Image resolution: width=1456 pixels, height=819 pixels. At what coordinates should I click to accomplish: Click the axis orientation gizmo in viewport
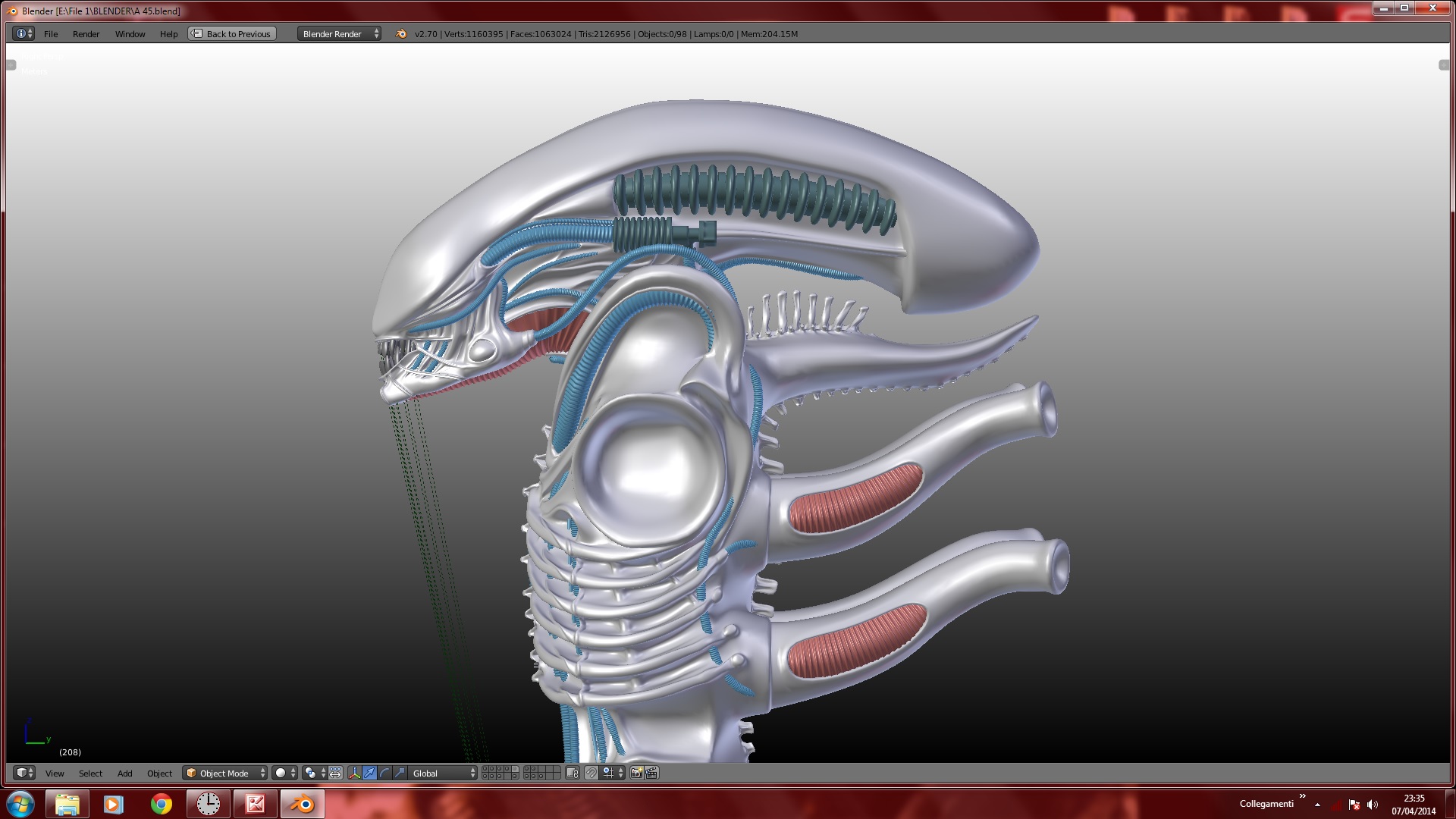coord(36,733)
